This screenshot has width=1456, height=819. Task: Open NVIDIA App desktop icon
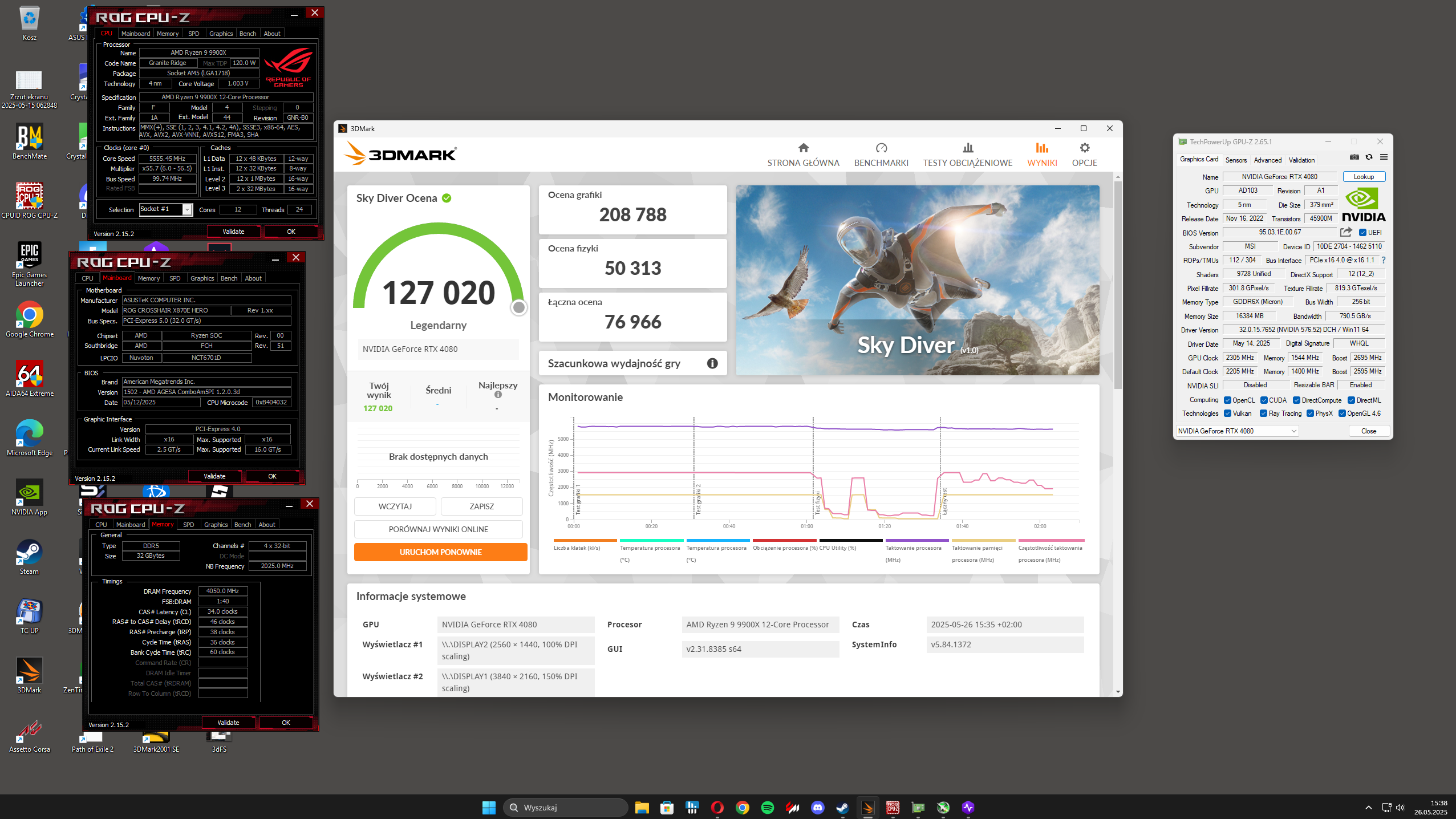[x=30, y=498]
